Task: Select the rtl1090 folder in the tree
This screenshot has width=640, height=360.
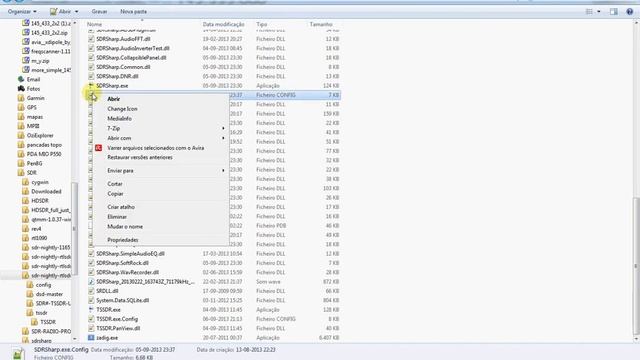Action: tap(39, 238)
